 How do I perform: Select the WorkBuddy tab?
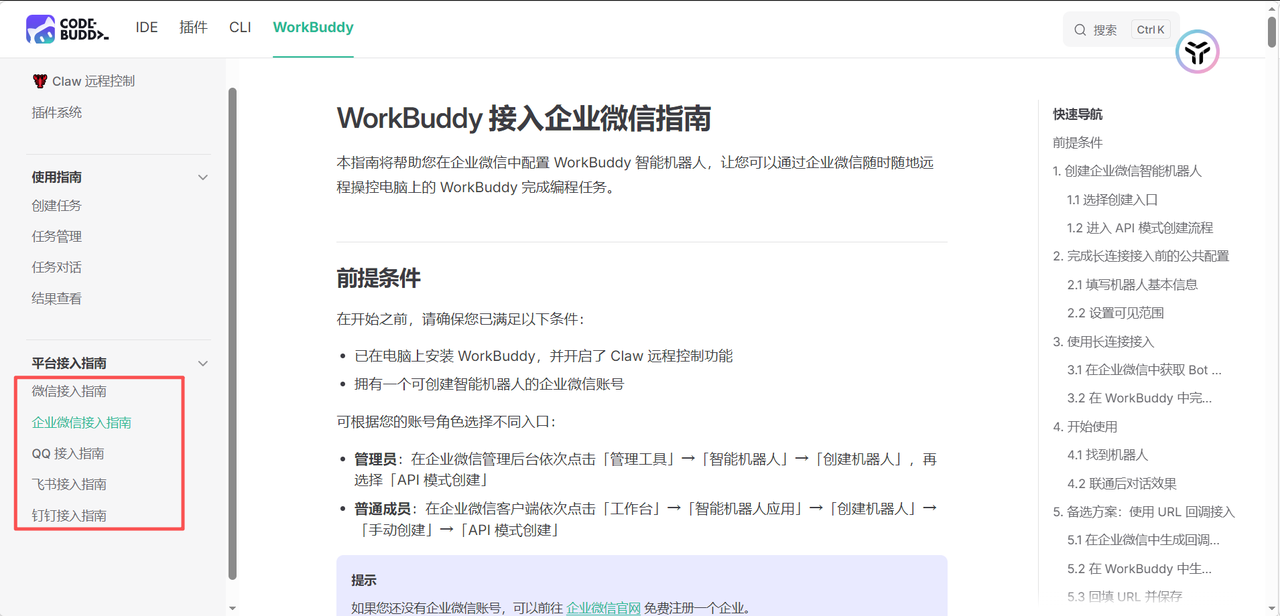point(313,27)
